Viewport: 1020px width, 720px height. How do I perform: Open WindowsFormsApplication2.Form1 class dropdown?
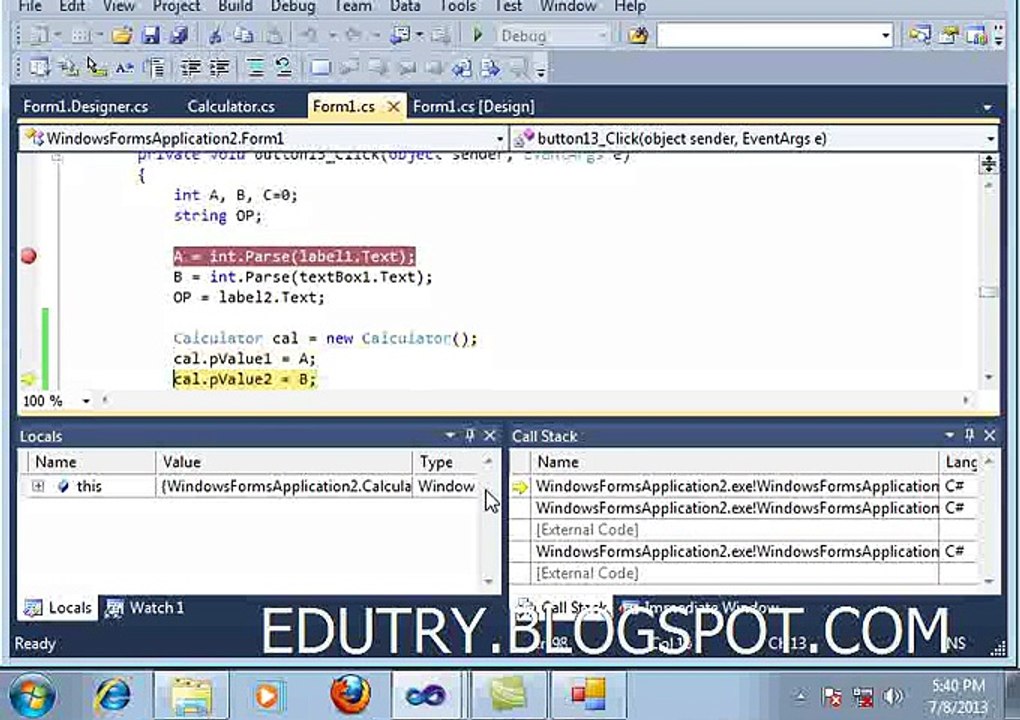(x=500, y=139)
